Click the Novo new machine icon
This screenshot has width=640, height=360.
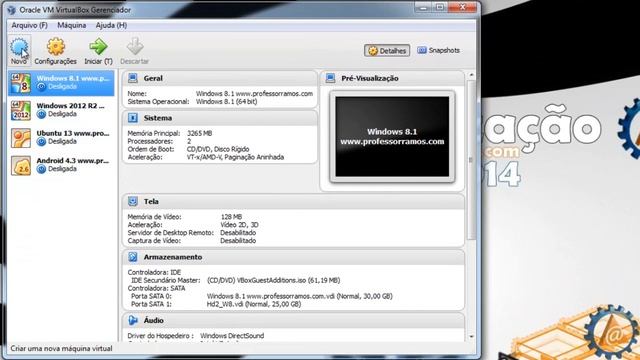19,47
